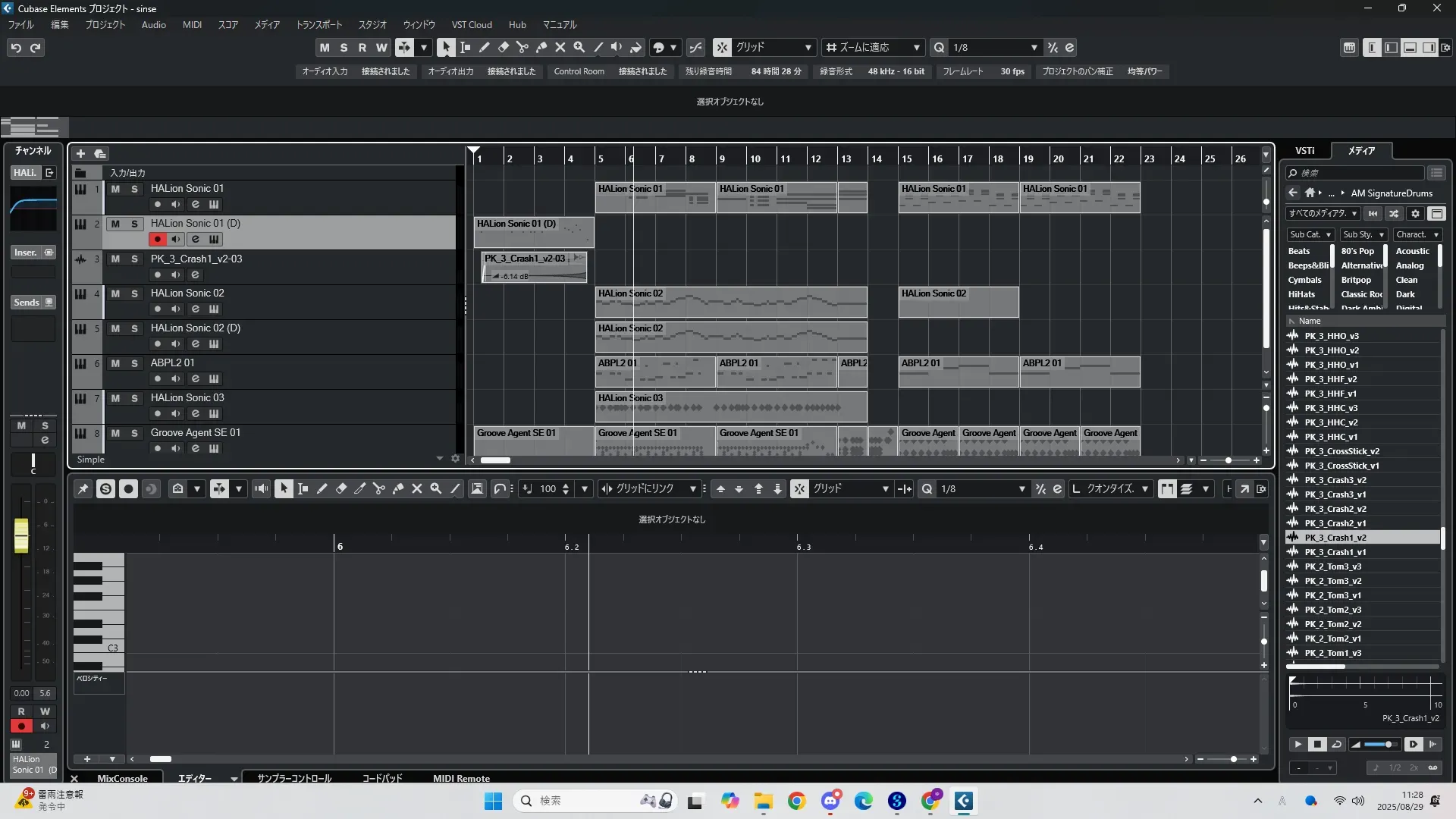The width and height of the screenshot is (1456, 819).
Task: Open Chrome from the Windows taskbar
Action: click(796, 801)
